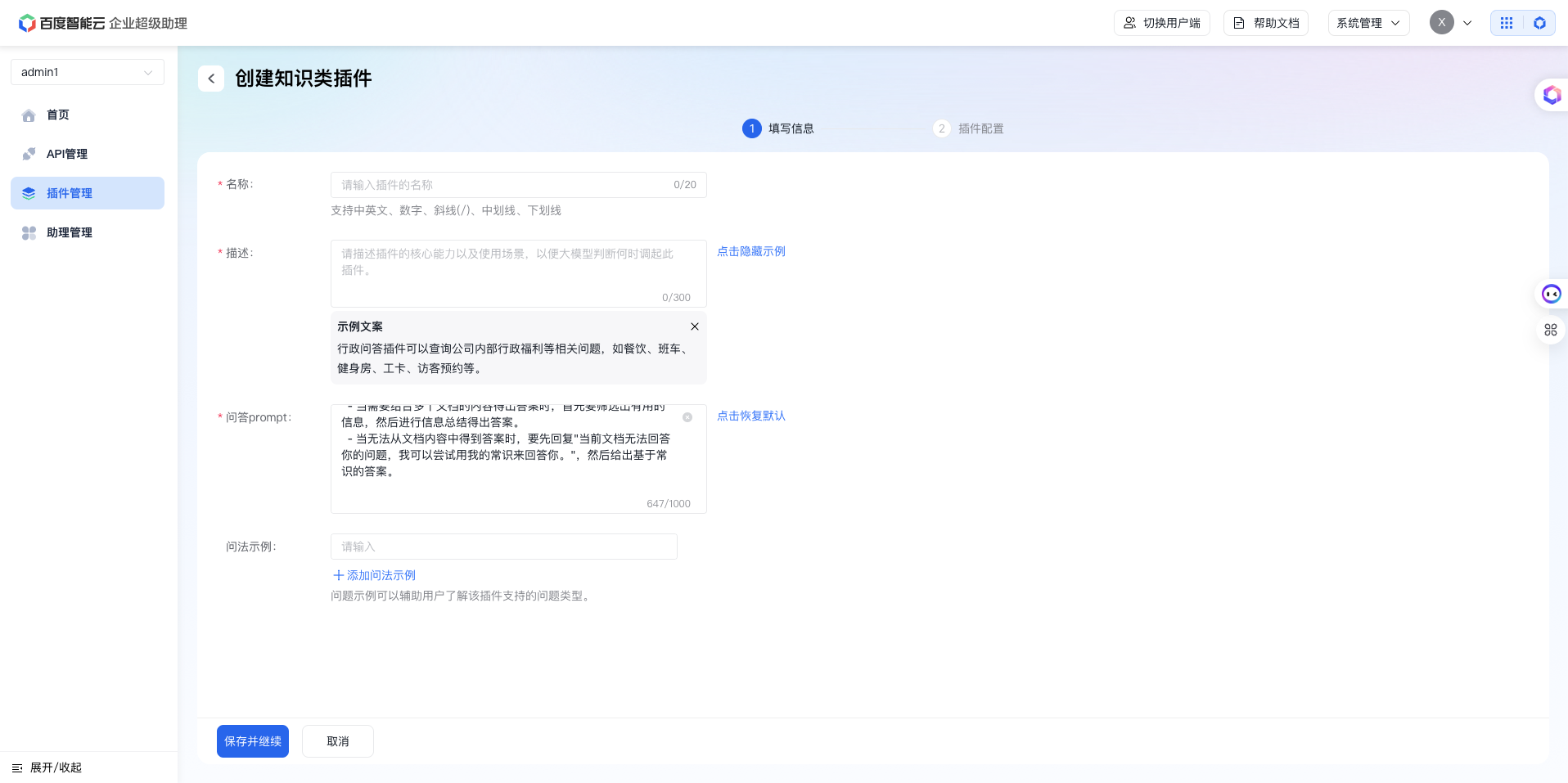This screenshot has width=1568, height=783.
Task: Click the 647/1000 character counter
Action: [669, 504]
